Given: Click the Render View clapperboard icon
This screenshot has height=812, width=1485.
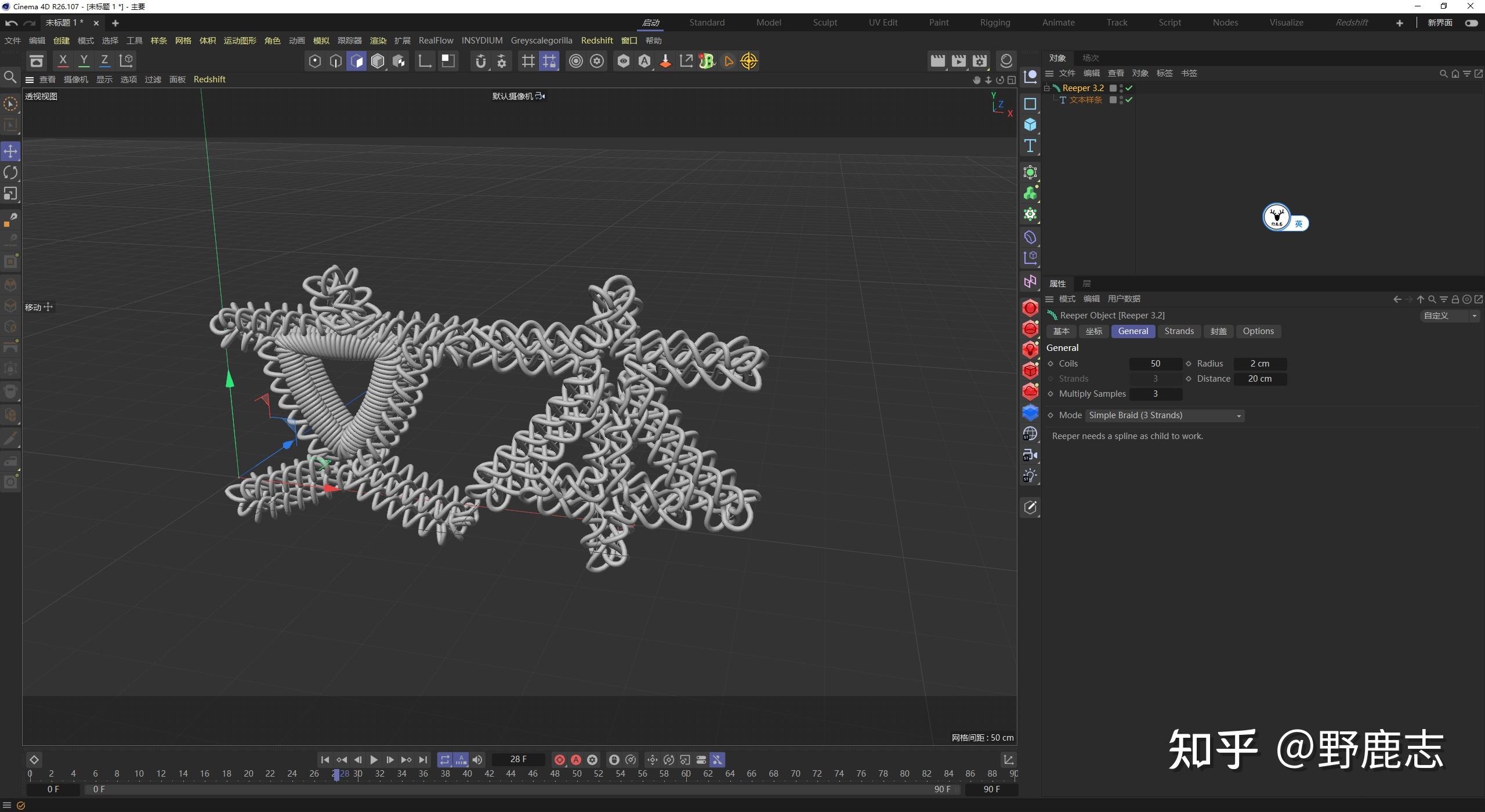Looking at the screenshot, I should [x=937, y=61].
